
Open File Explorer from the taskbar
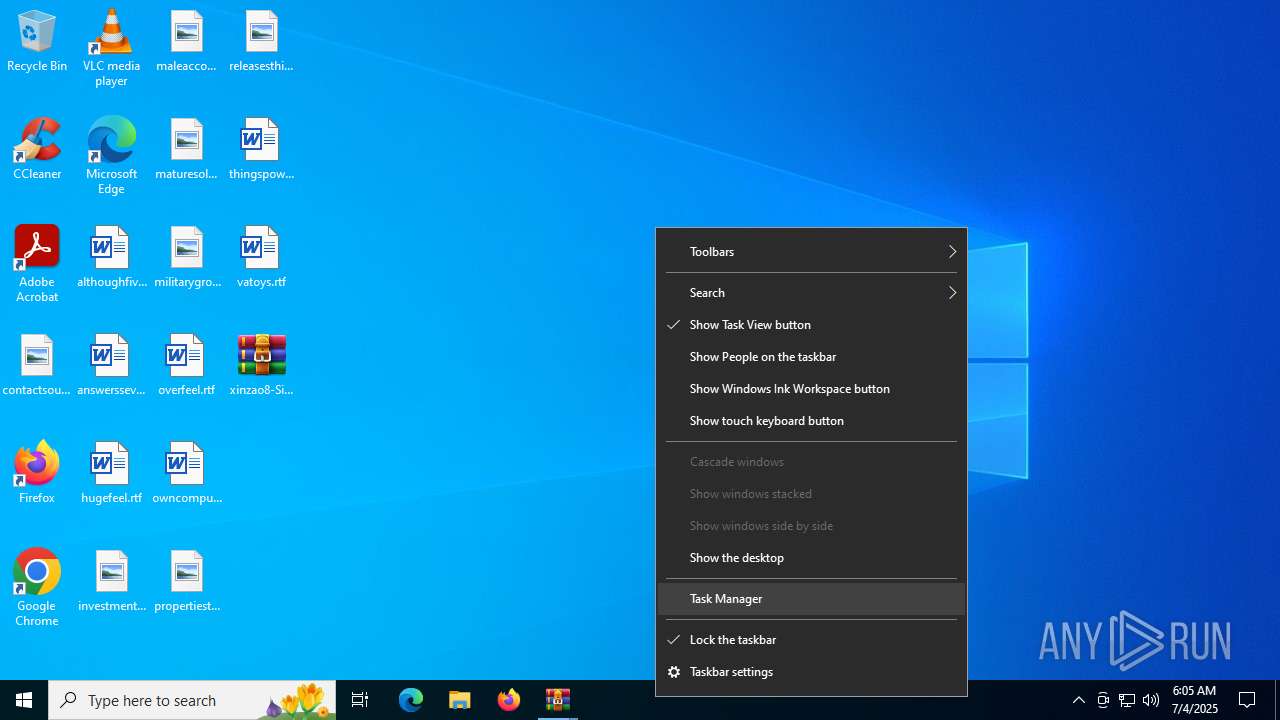pos(460,700)
